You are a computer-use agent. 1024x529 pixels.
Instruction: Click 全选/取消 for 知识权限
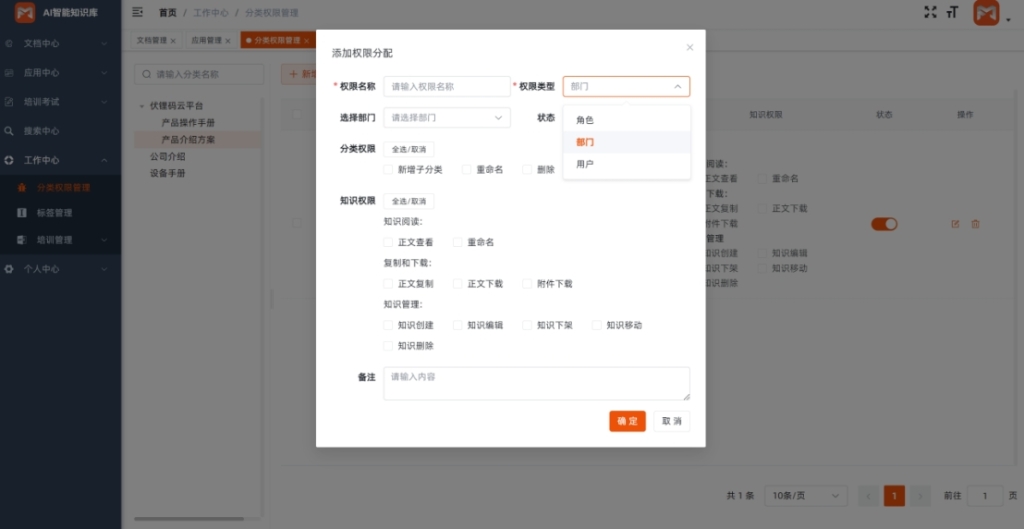click(409, 201)
